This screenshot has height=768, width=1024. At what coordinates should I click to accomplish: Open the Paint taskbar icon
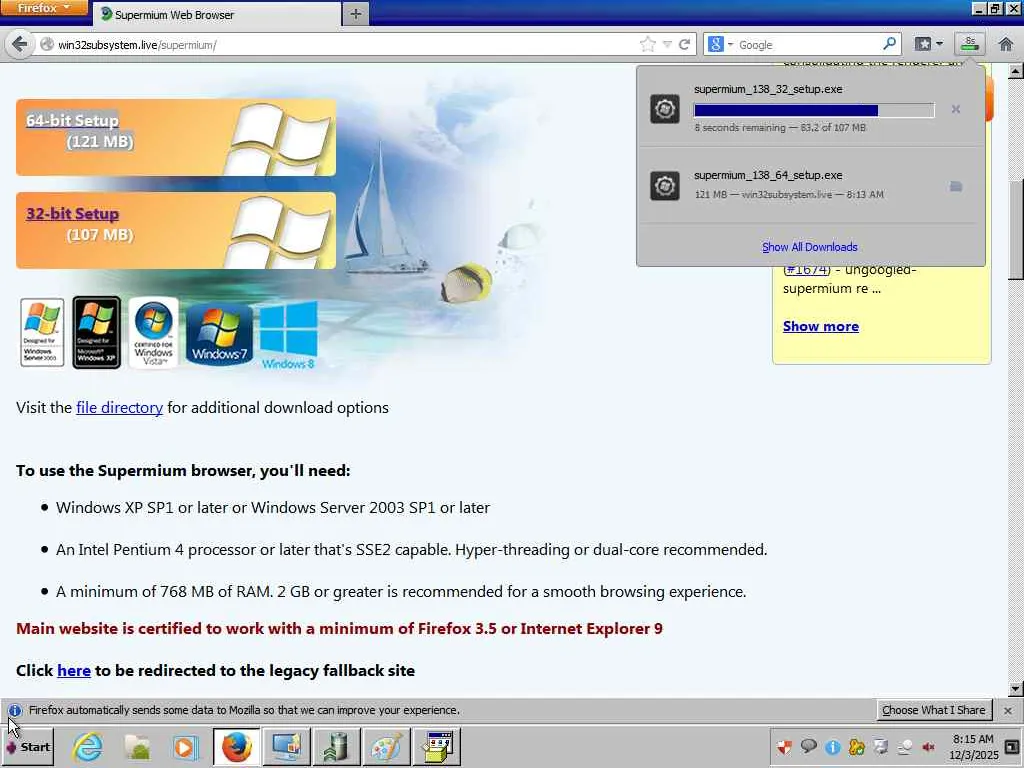coord(387,747)
